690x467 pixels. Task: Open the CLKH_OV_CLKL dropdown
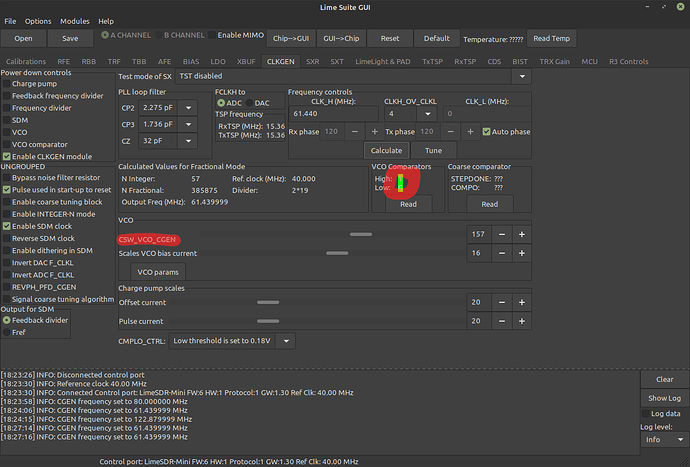[x=427, y=114]
